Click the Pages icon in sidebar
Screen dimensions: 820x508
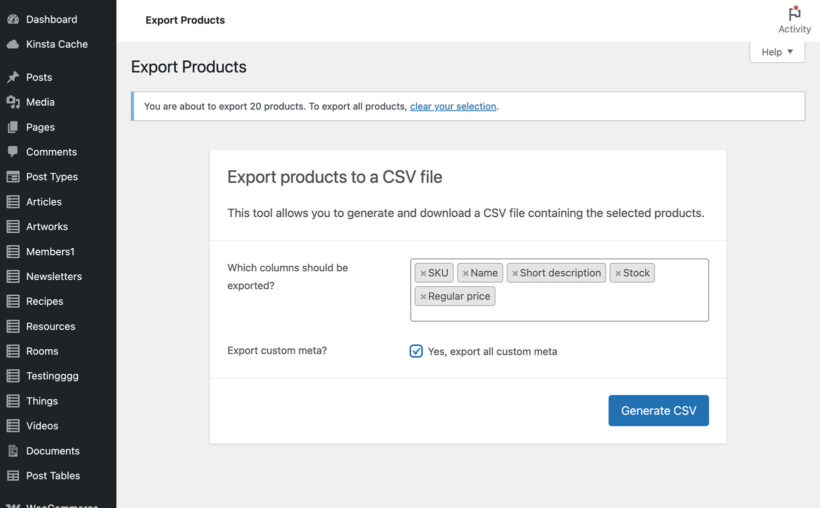[13, 127]
